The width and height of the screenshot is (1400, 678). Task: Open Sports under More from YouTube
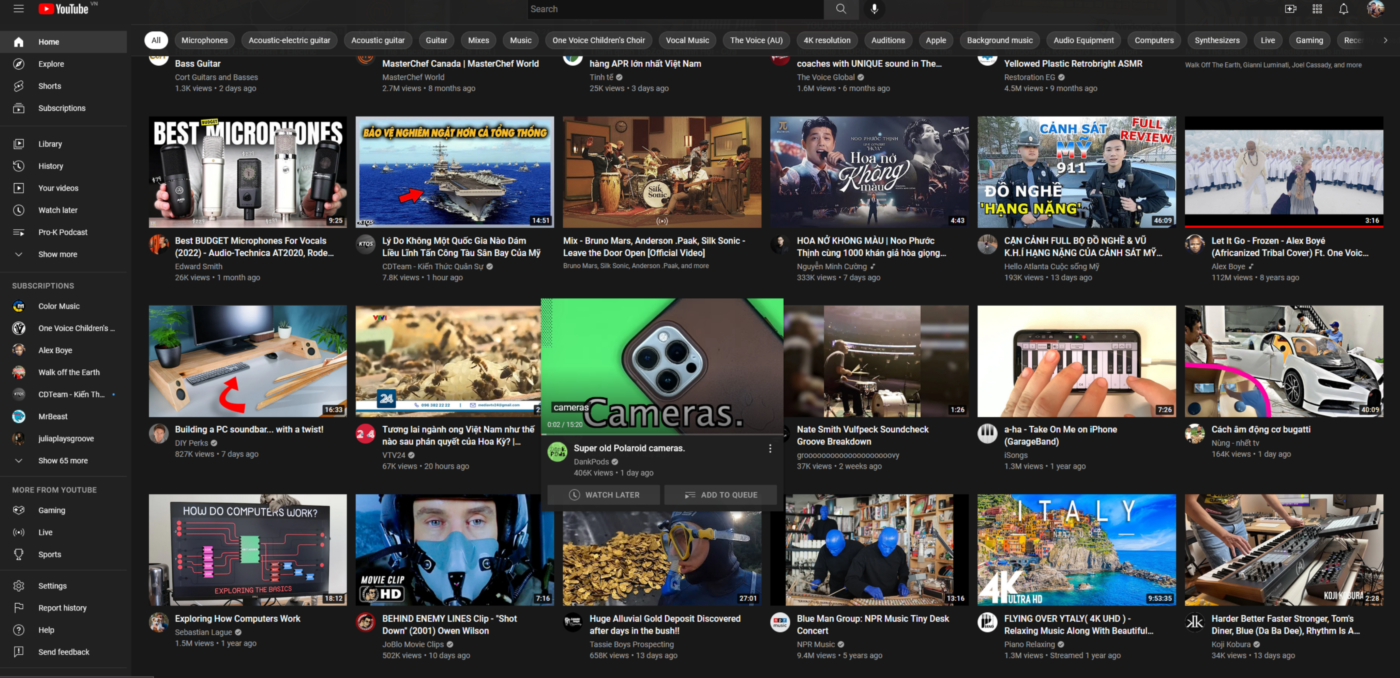point(64,554)
